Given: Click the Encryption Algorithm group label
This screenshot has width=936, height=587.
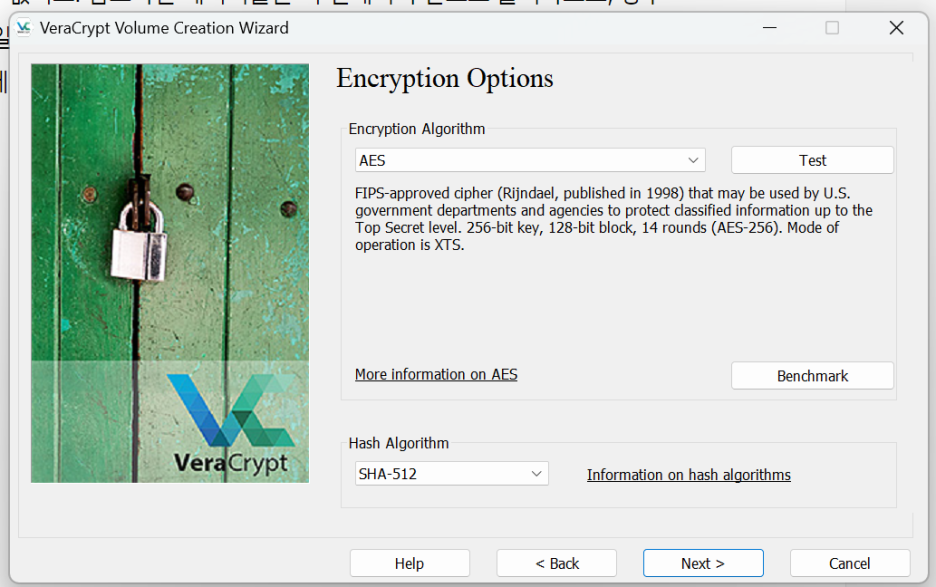Looking at the screenshot, I should (417, 129).
